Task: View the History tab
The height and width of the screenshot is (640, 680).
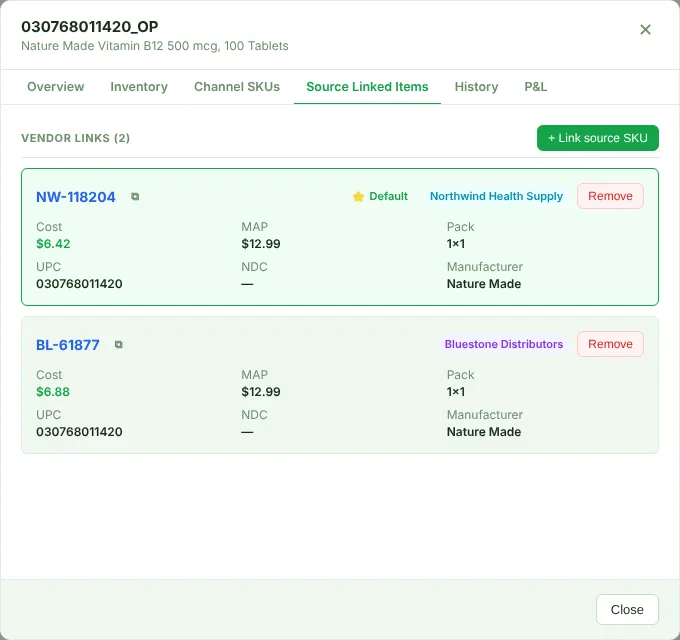Action: [476, 87]
